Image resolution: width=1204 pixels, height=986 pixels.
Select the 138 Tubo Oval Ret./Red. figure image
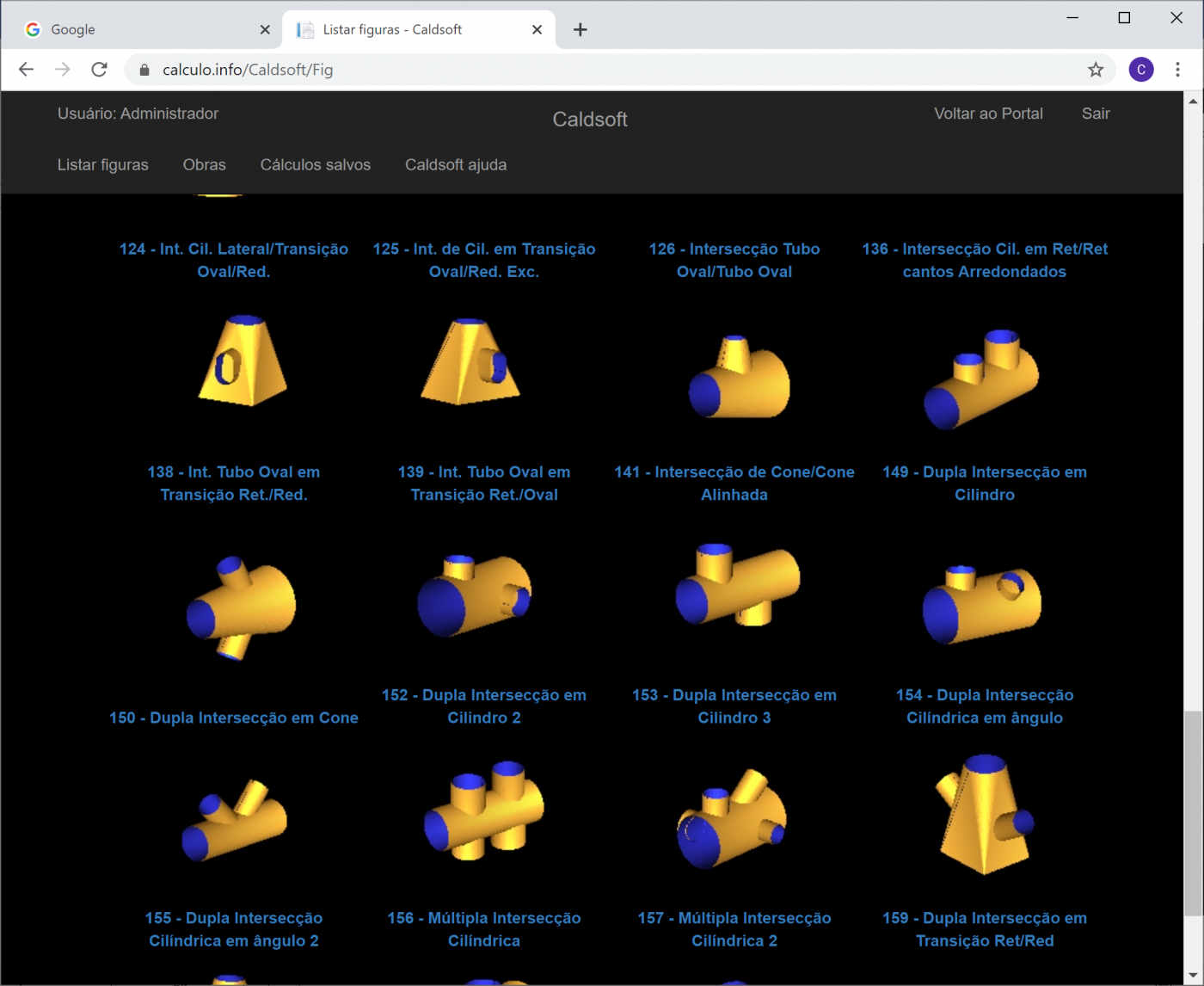click(241, 361)
